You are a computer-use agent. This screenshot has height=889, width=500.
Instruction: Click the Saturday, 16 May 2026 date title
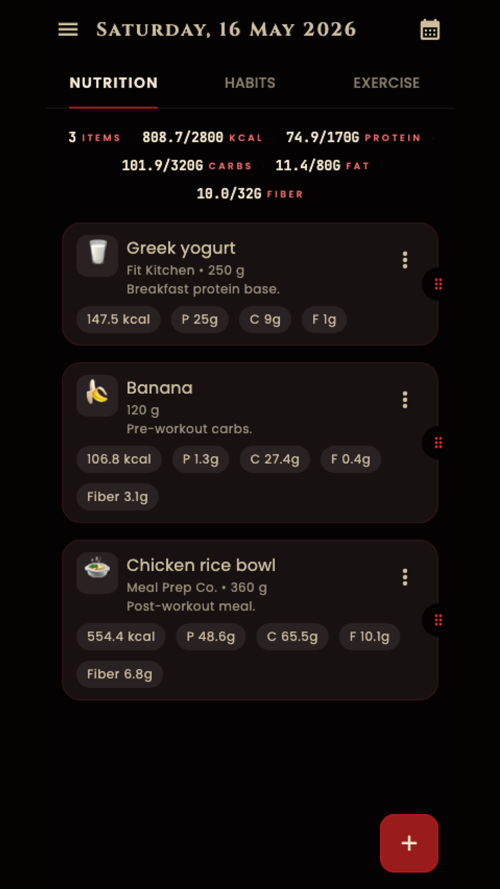(226, 29)
